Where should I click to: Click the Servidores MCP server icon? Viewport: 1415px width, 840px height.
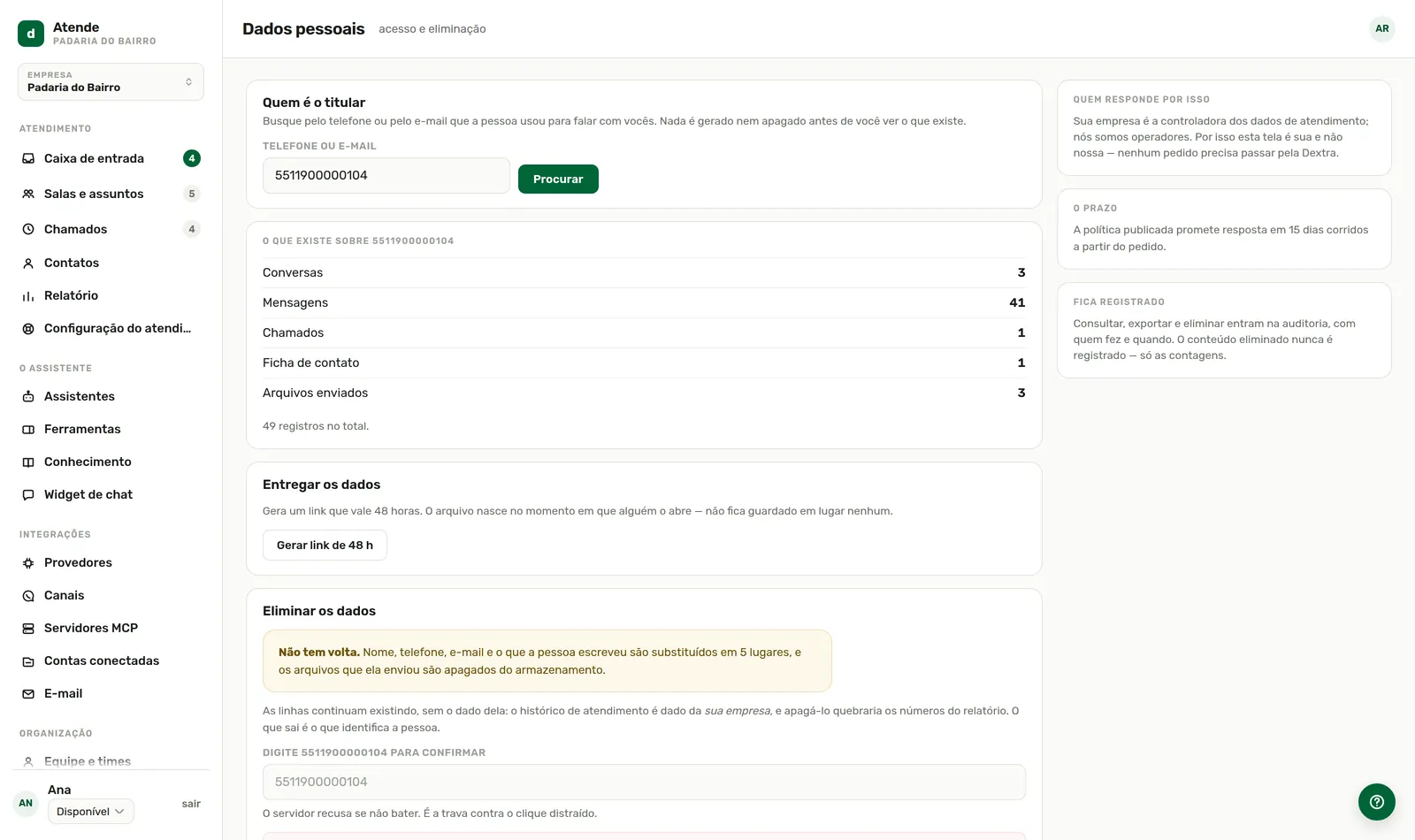[x=28, y=629]
